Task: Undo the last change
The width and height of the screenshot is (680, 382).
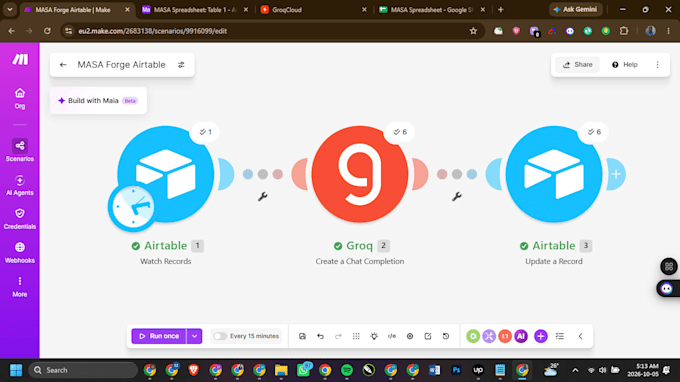Action: coord(320,336)
